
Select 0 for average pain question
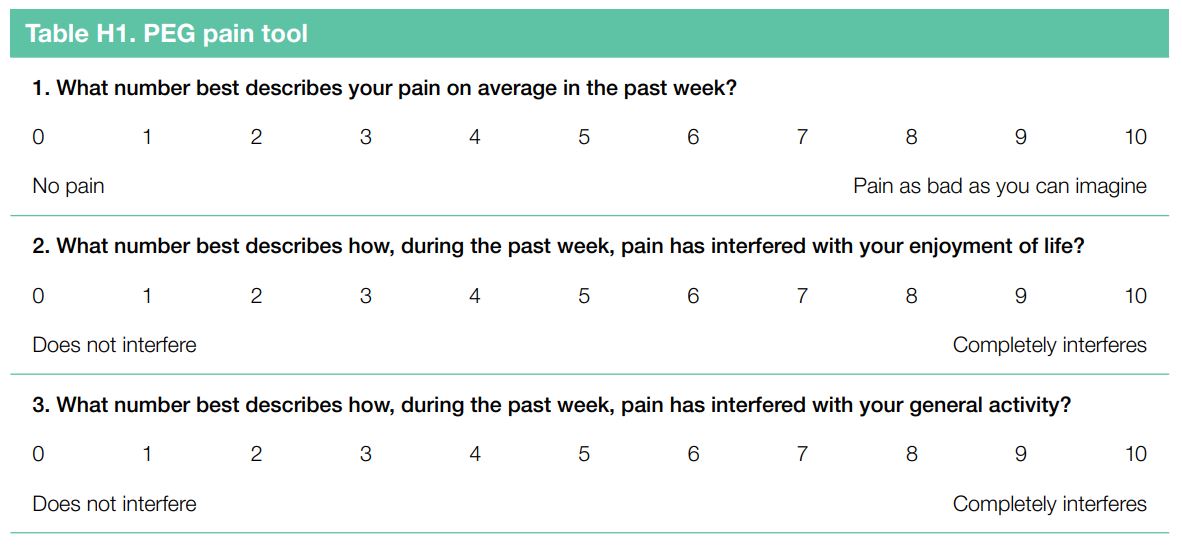38,137
